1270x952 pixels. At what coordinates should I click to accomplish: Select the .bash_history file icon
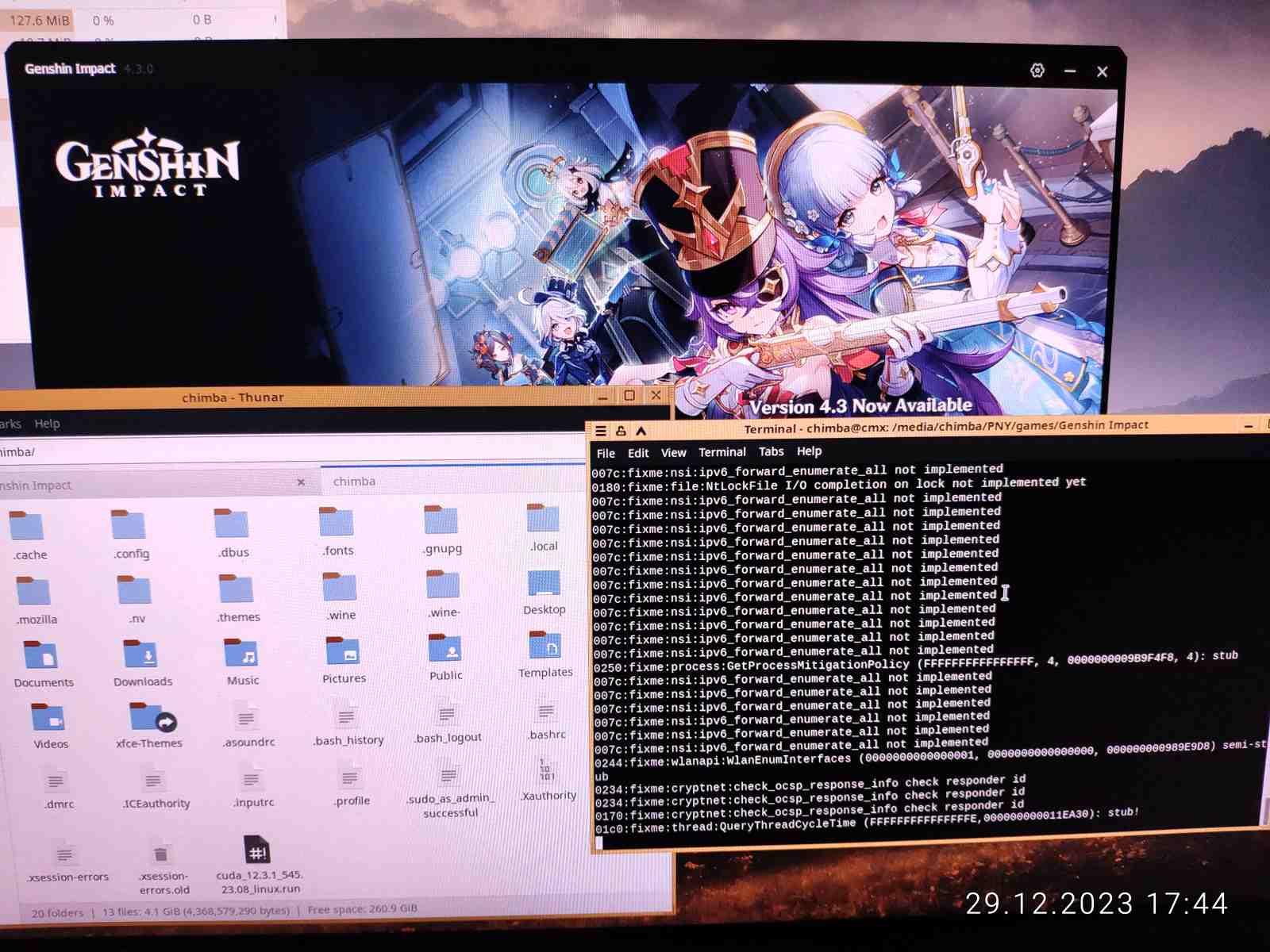point(346,716)
